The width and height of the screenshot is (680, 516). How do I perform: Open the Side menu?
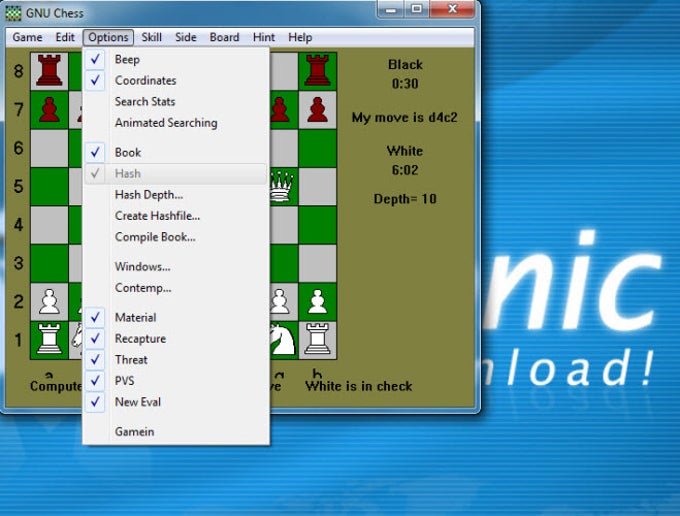click(x=186, y=37)
